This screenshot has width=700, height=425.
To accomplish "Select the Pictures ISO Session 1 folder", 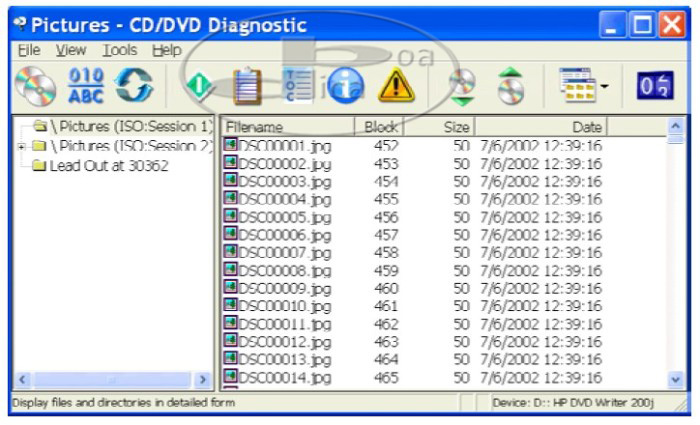I will pyautogui.click(x=125, y=127).
